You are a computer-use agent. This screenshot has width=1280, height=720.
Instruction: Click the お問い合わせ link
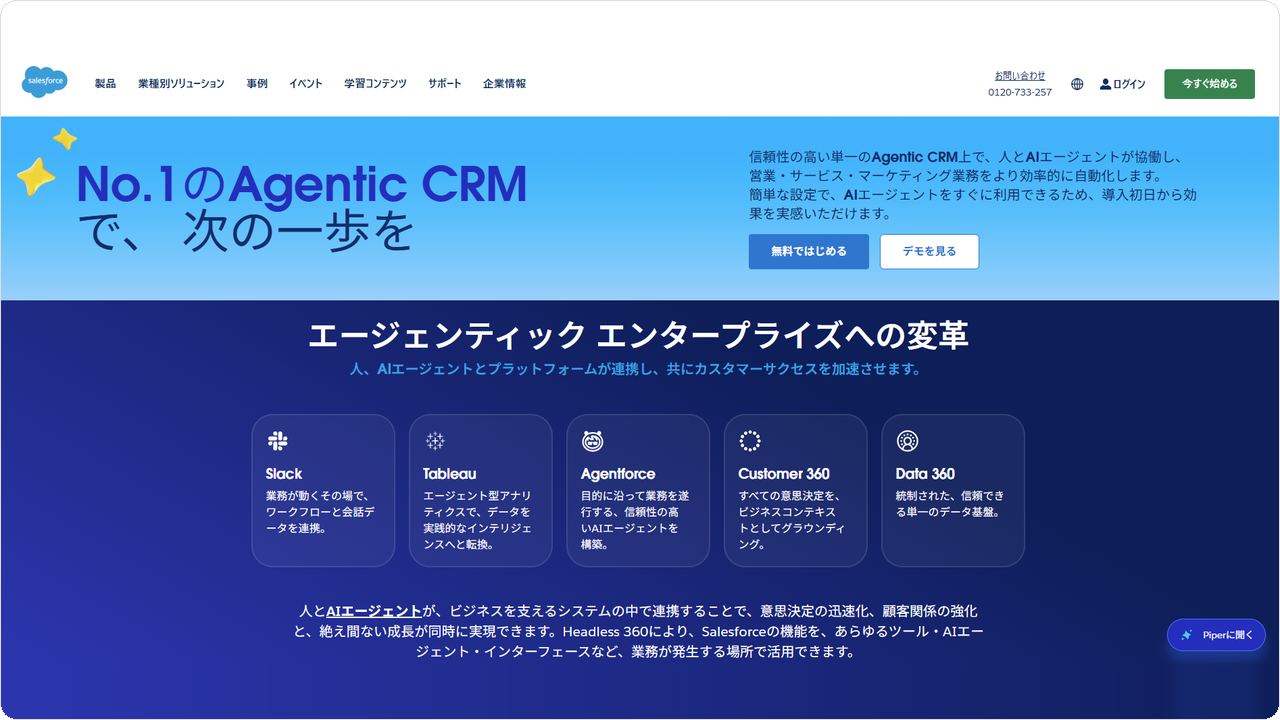(x=1020, y=76)
